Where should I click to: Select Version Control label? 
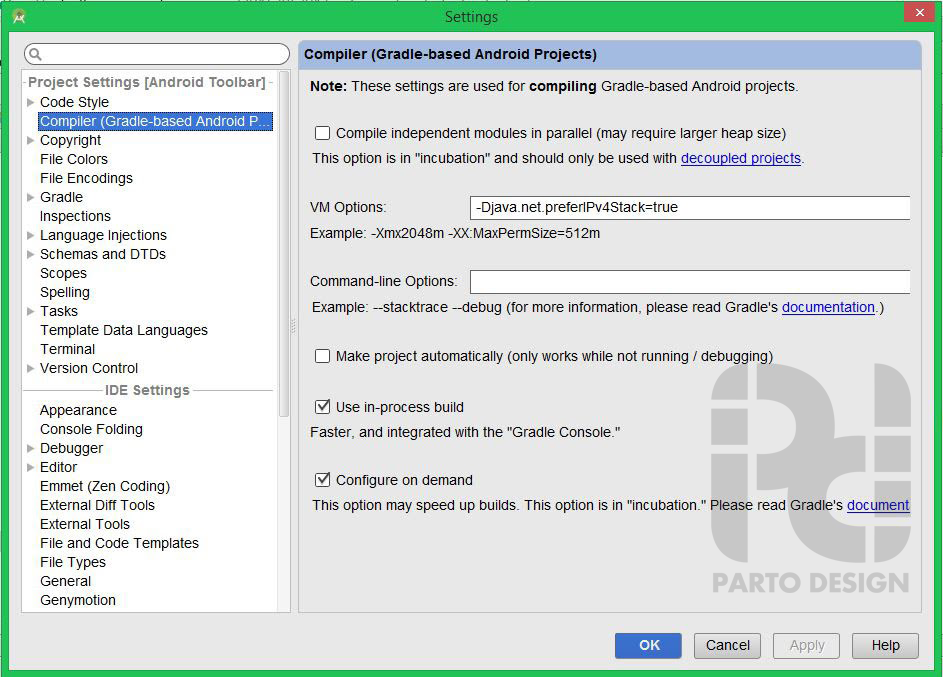click(x=89, y=368)
